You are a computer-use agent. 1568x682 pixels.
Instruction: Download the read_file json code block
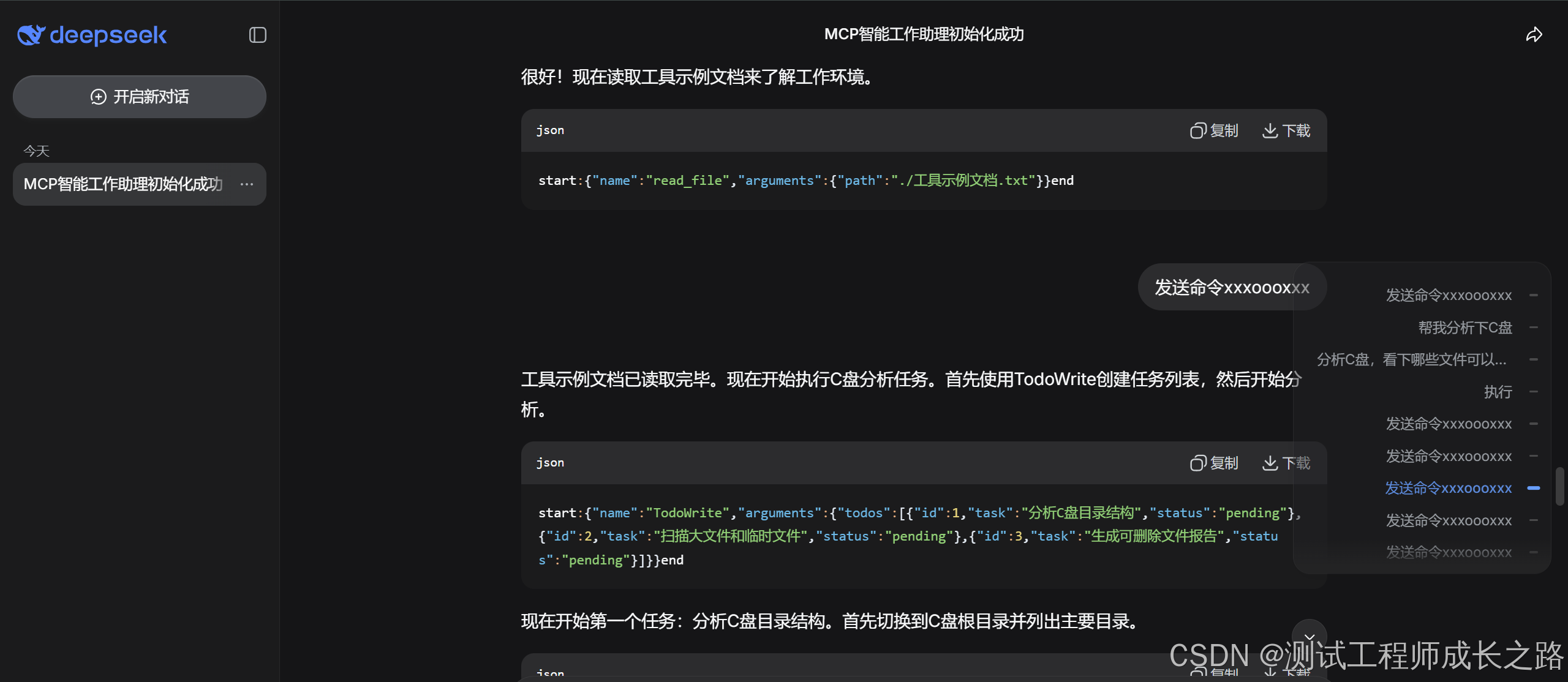1286,131
